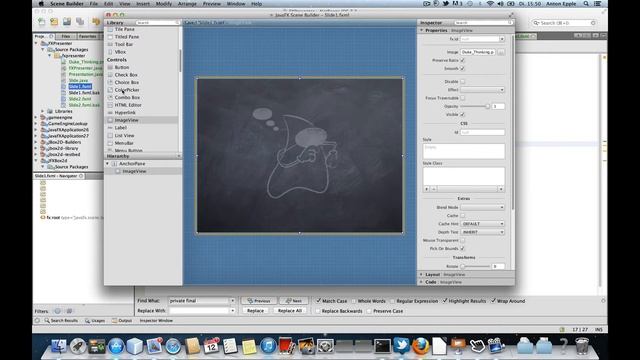Click Next button in find bar

coord(293,301)
